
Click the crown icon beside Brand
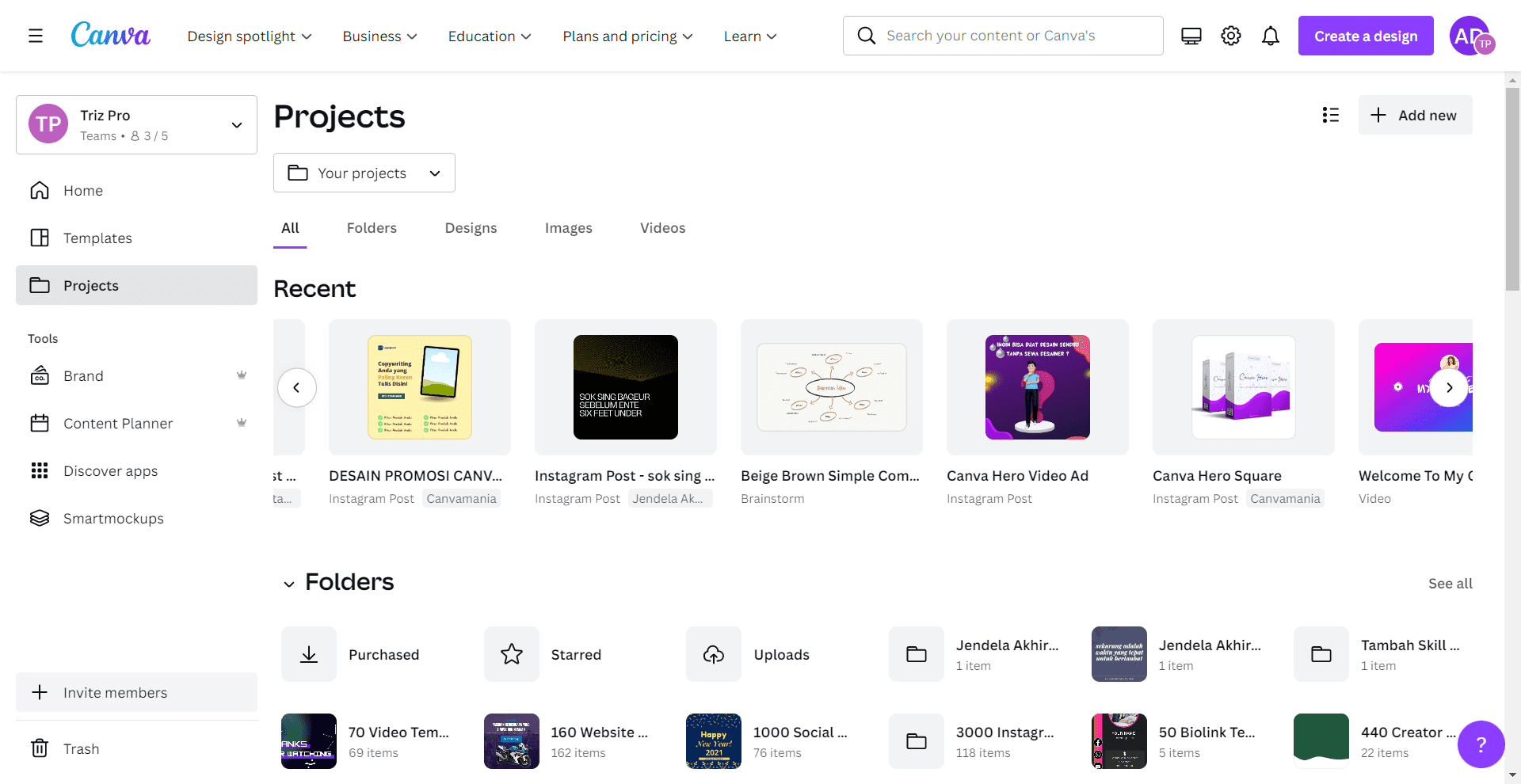242,375
